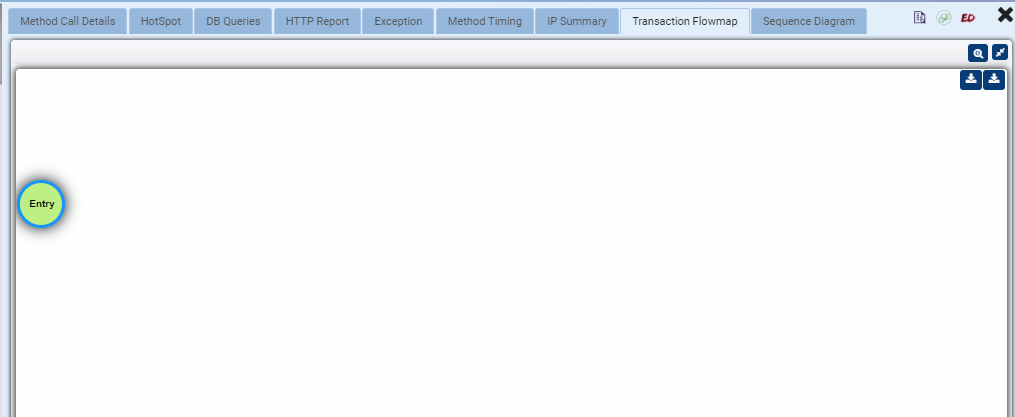Open the red ED icon
Image resolution: width=1015 pixels, height=417 pixels.
[968, 18]
